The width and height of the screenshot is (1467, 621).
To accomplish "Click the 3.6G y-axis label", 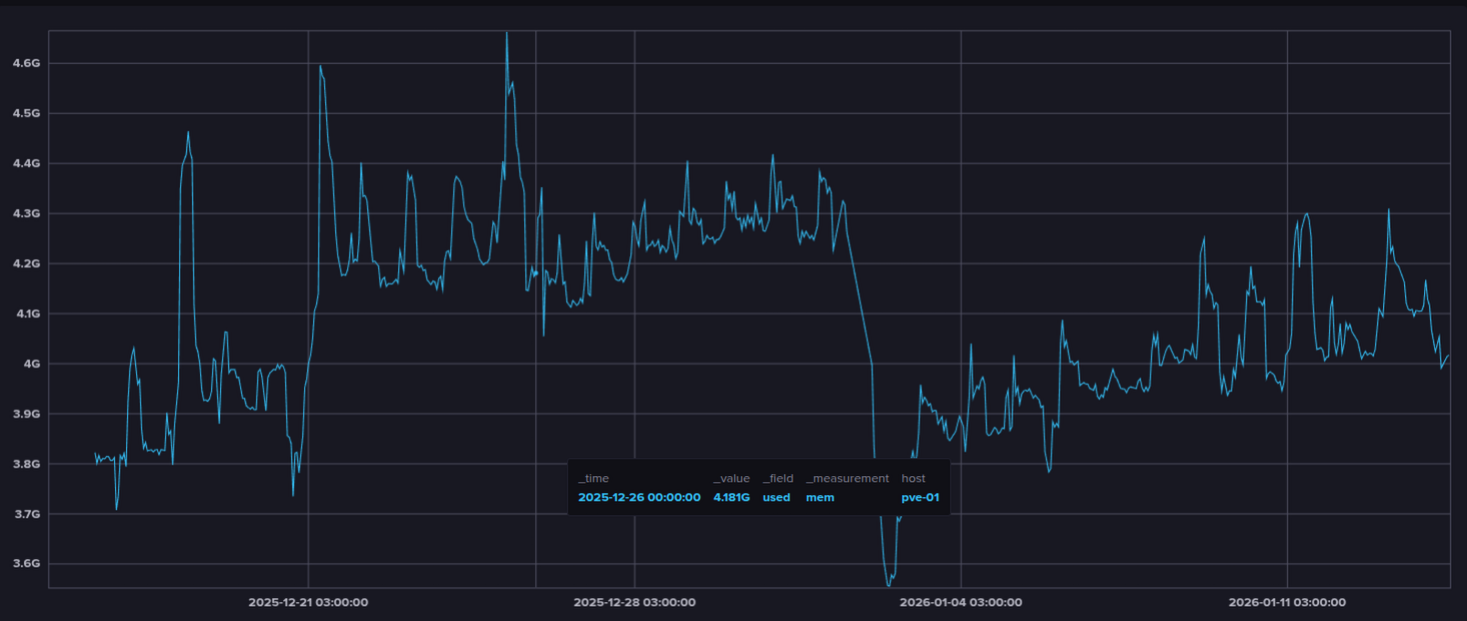I will [x=25, y=564].
